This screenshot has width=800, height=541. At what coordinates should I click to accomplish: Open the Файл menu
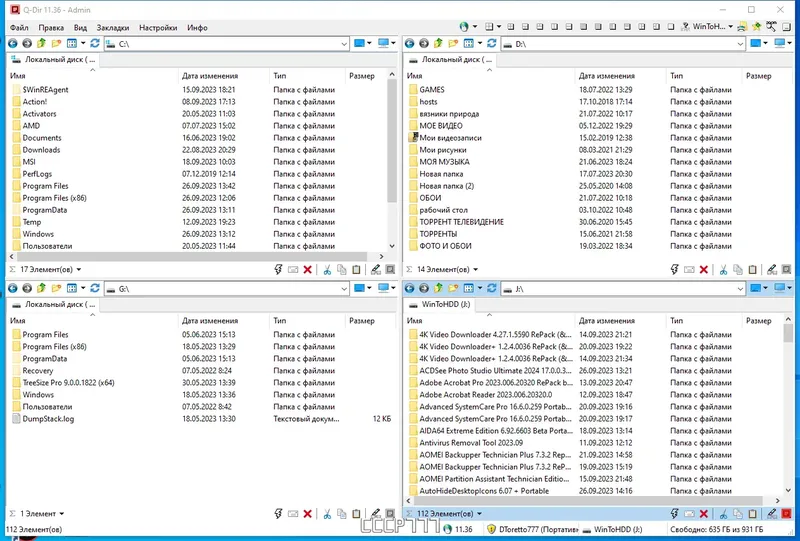click(19, 28)
